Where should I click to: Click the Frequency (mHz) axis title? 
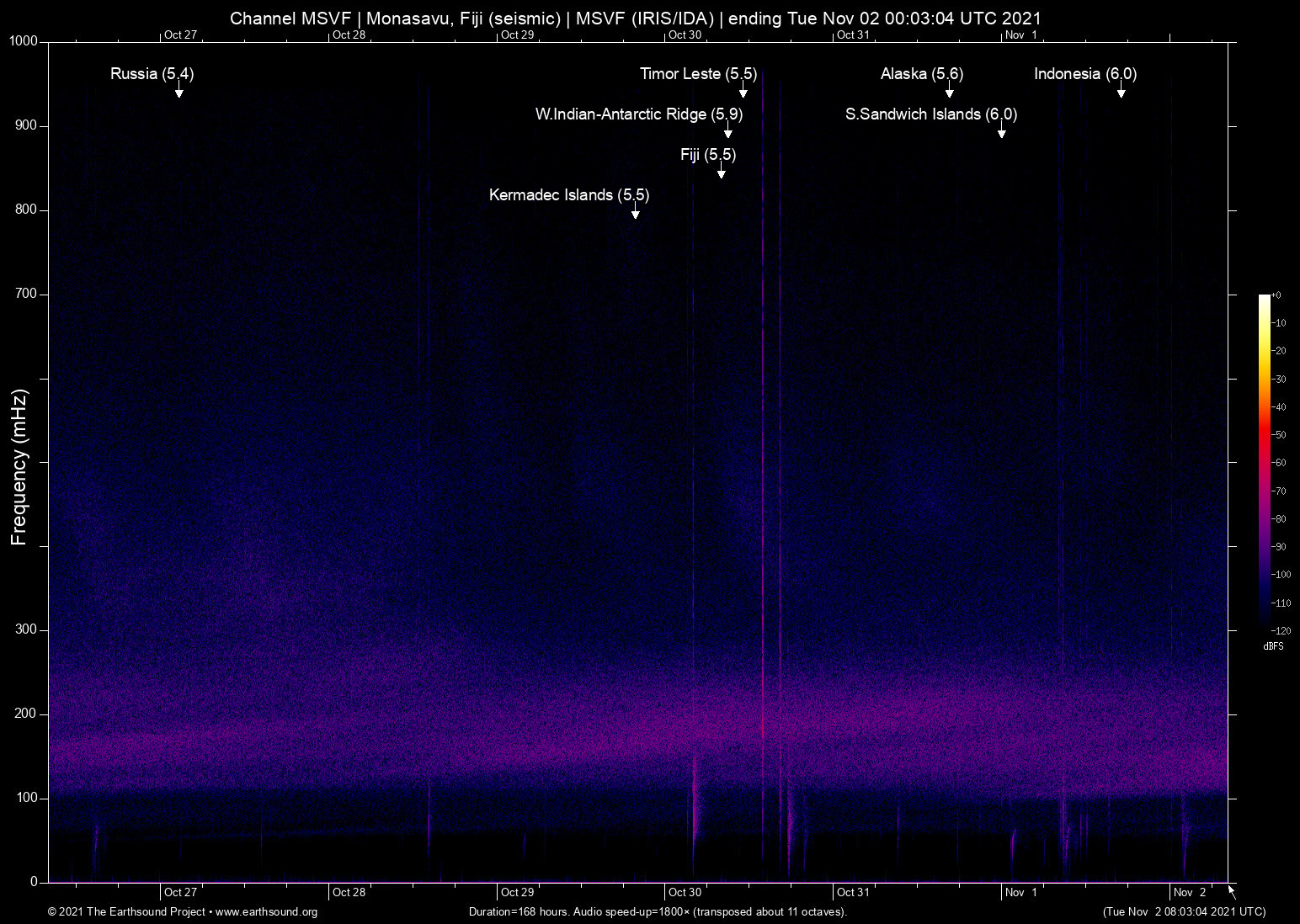point(19,467)
